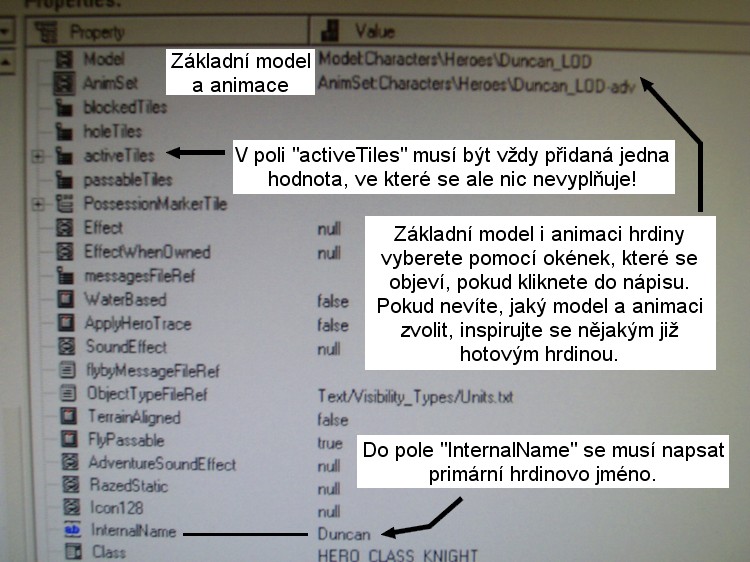Click the EffectWhenOwned reference icon
Screen dimensions: 750x562
(65, 251)
